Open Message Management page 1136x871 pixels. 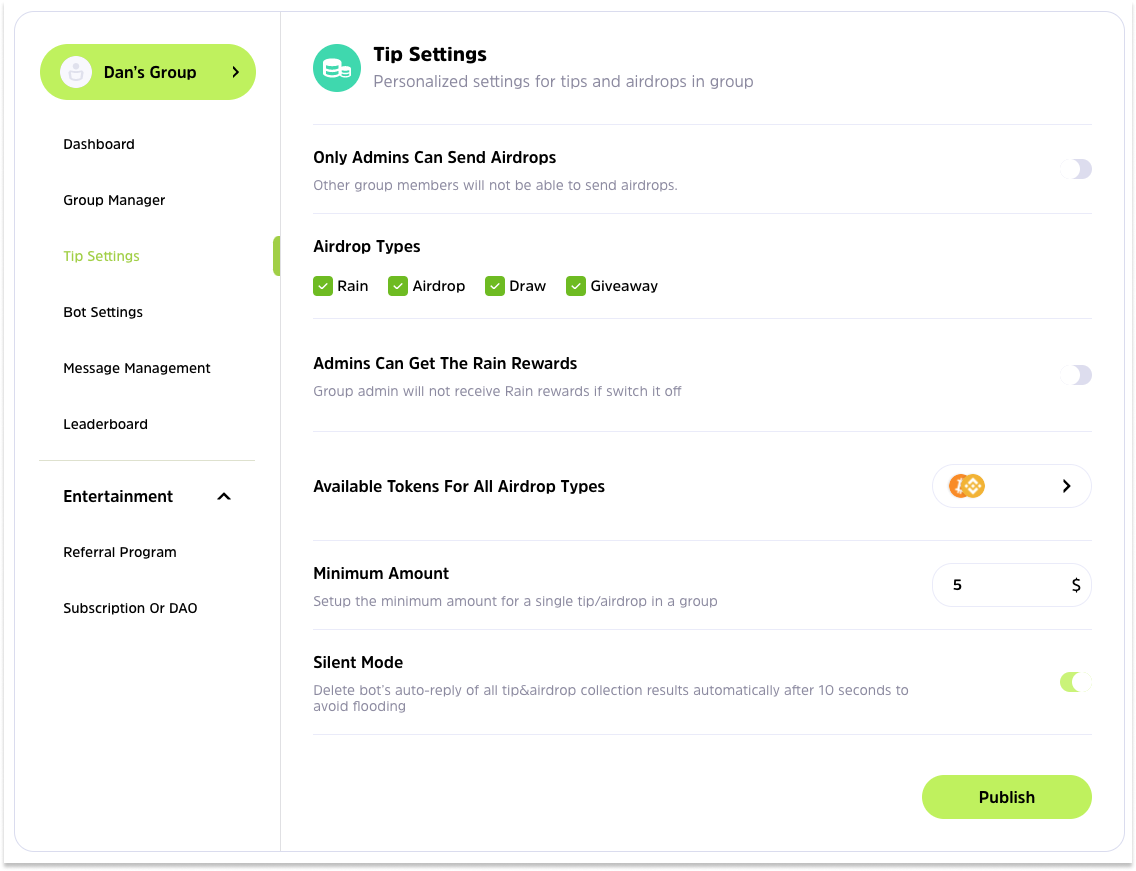click(x=137, y=368)
